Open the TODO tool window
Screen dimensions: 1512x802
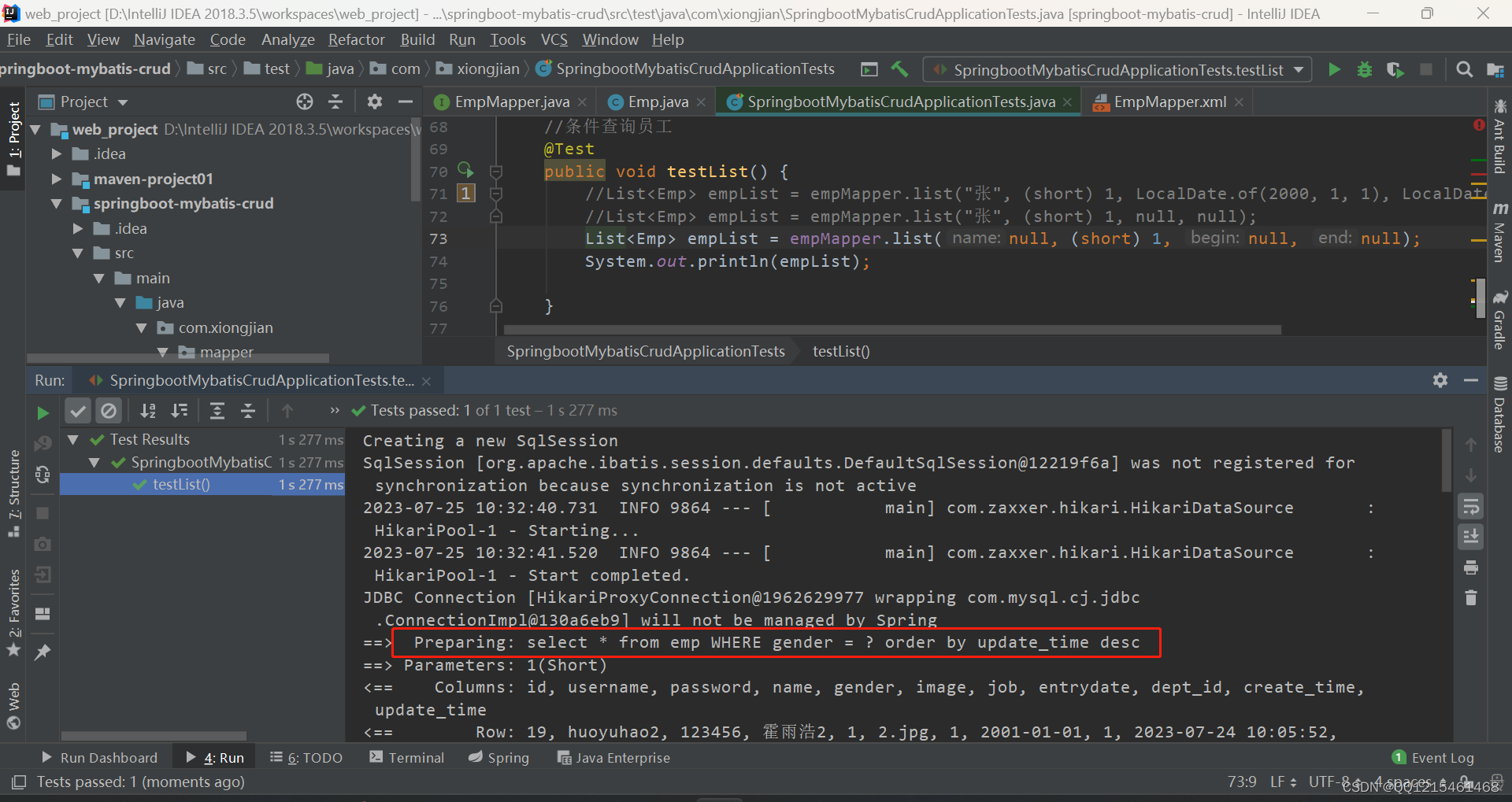[x=306, y=757]
